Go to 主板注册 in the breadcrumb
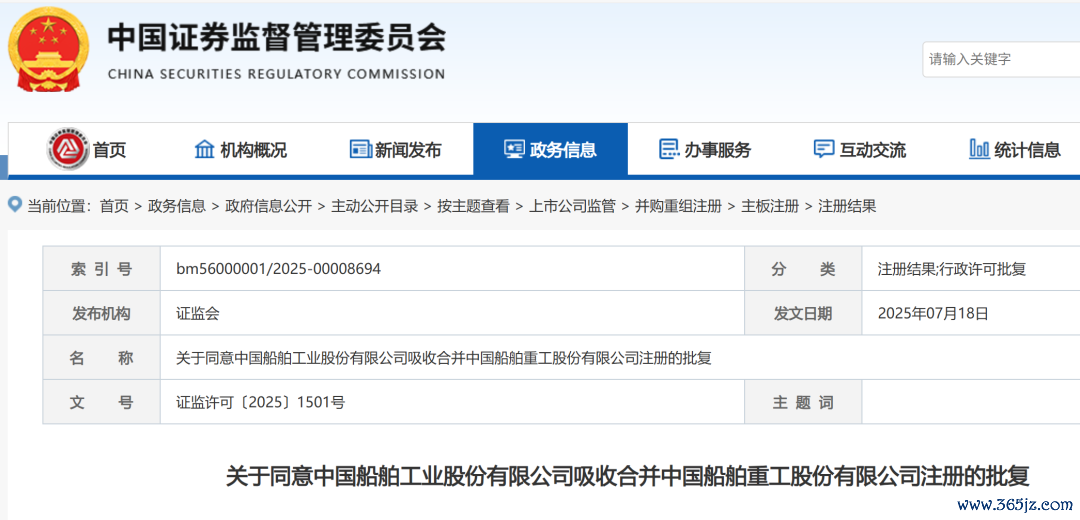This screenshot has width=1080, height=520. pos(769,205)
